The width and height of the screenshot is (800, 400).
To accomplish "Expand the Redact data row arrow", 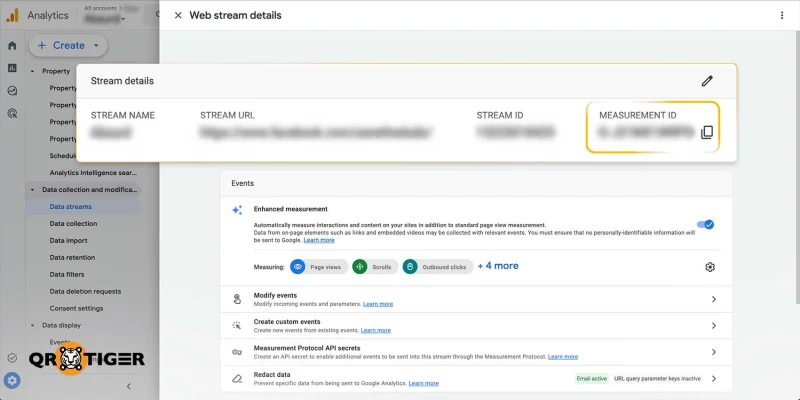I will coord(714,379).
